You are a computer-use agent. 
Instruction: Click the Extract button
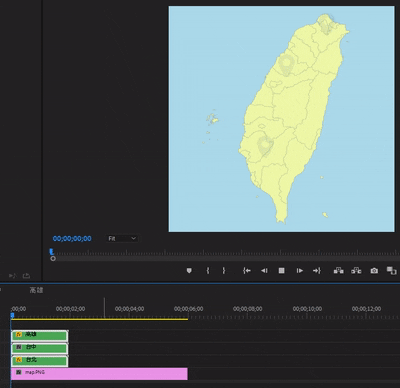(356, 271)
